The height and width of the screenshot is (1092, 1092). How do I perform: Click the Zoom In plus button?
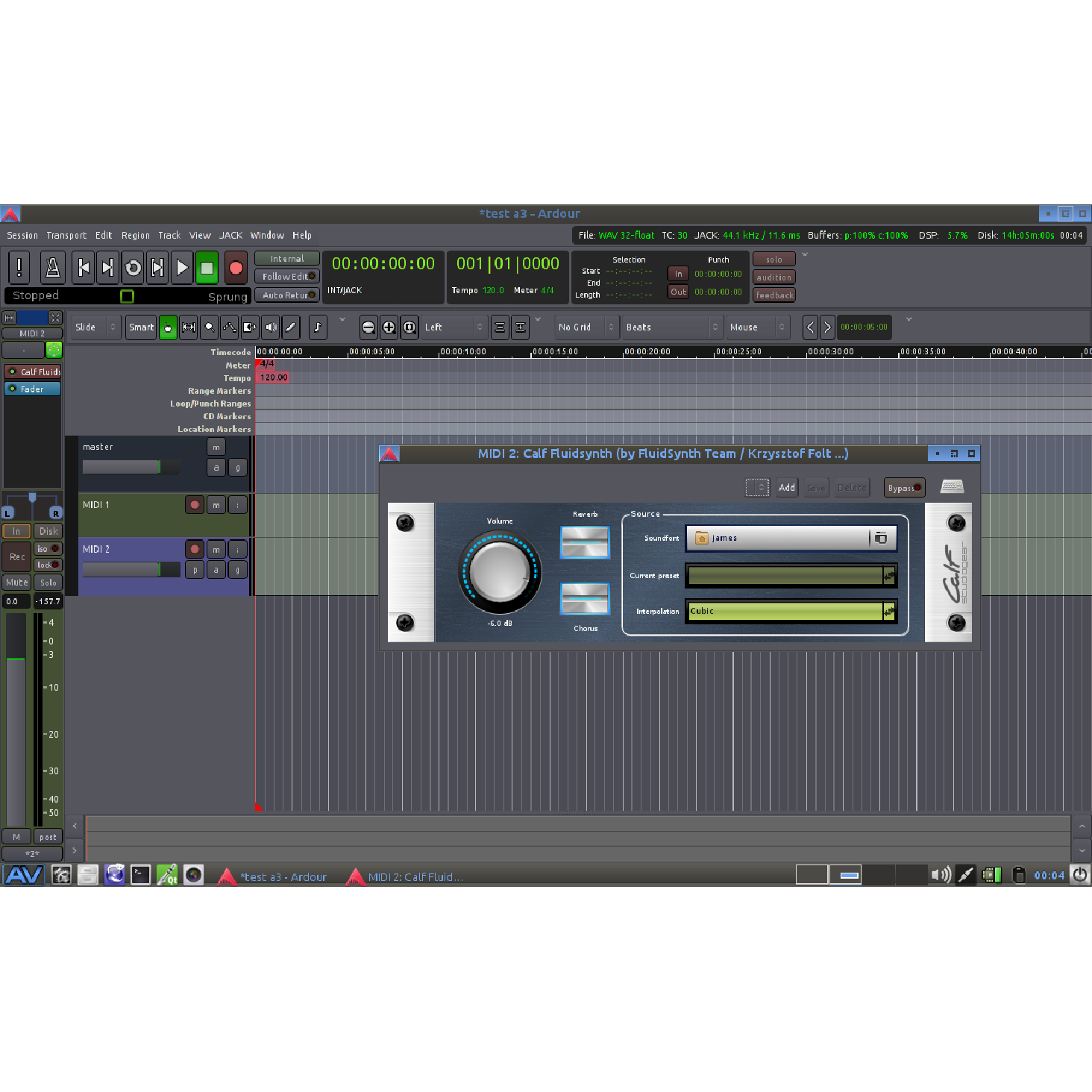pyautogui.click(x=389, y=327)
